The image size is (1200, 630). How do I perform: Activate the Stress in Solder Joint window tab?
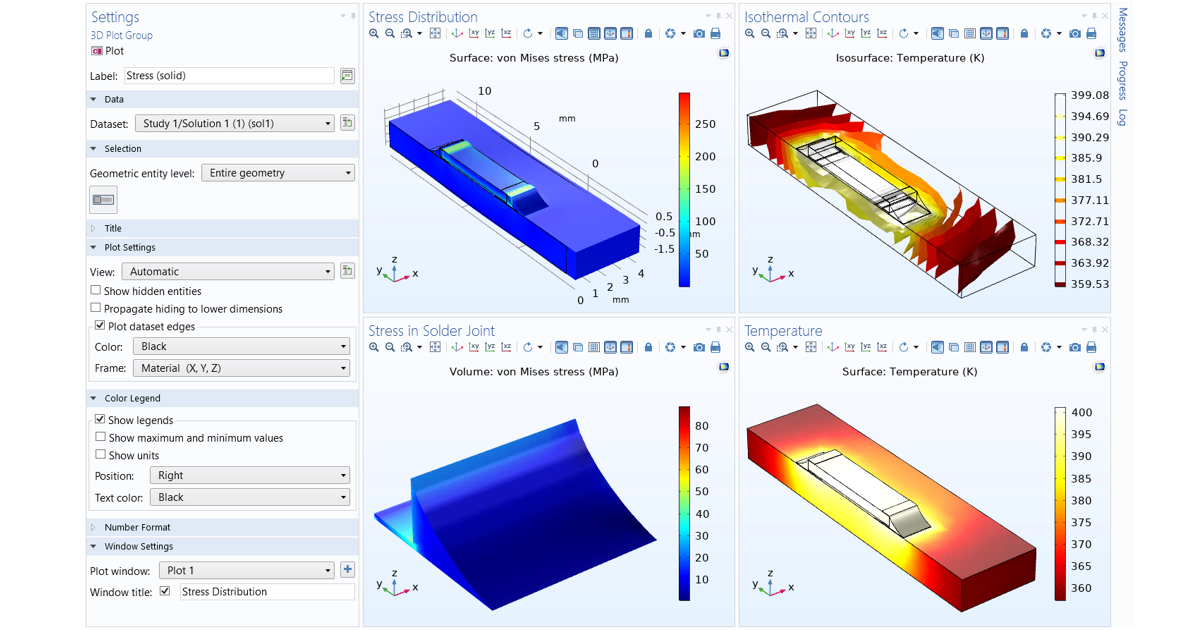click(x=431, y=331)
